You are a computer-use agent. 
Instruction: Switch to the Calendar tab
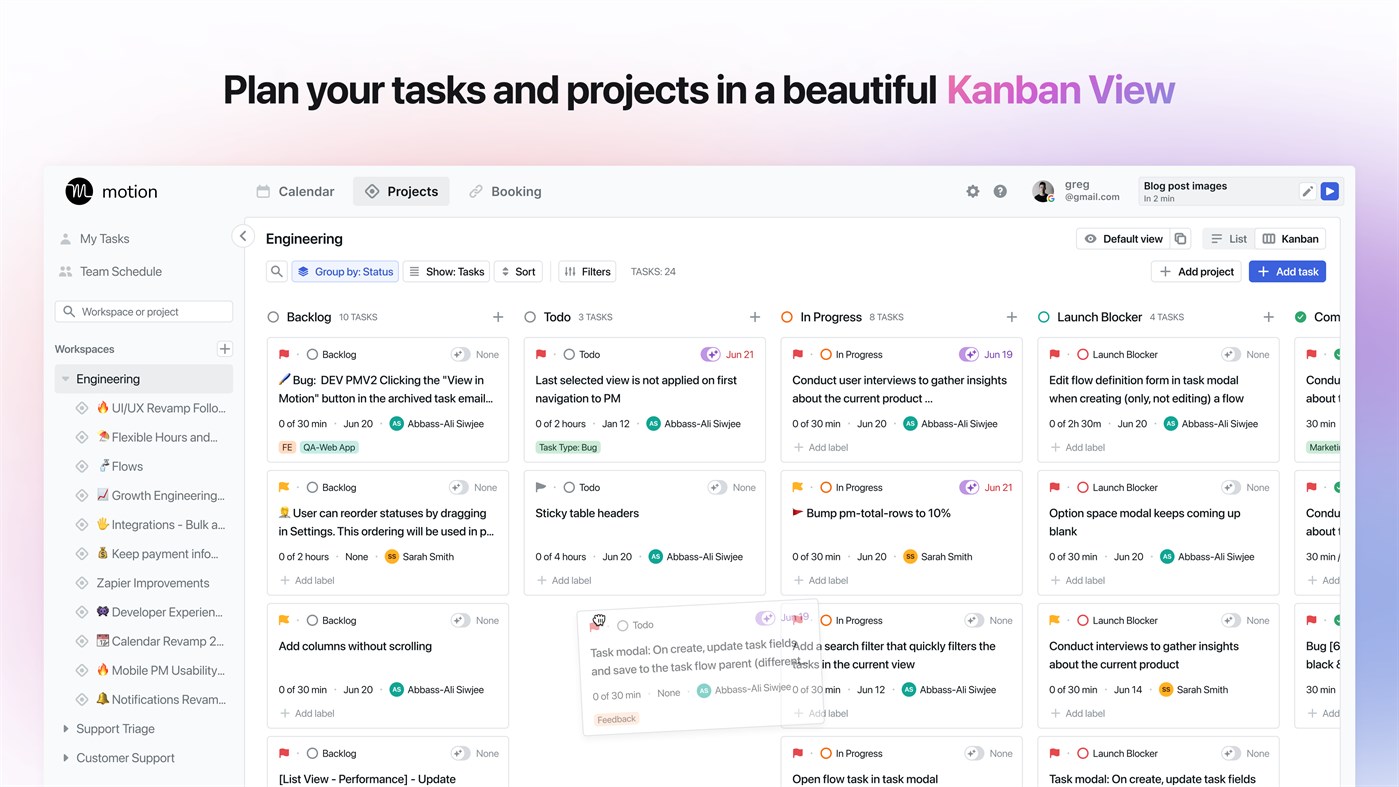[x=295, y=190]
